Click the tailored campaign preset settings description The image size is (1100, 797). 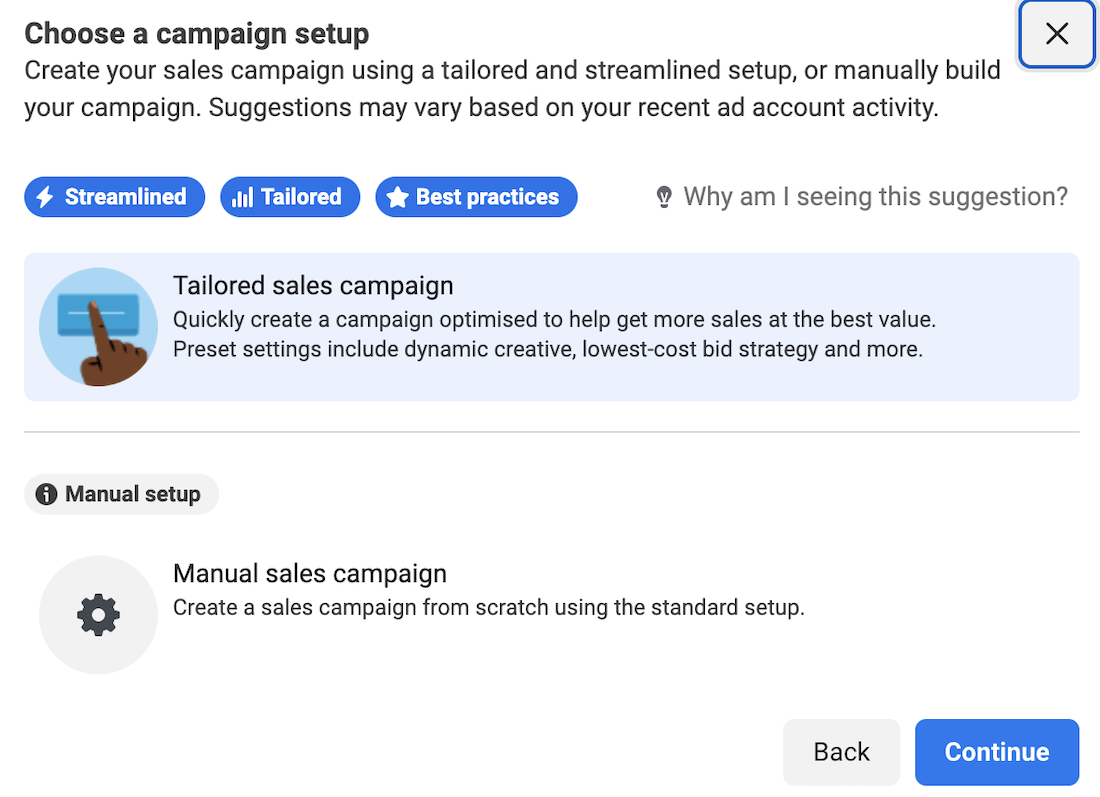click(x=547, y=350)
